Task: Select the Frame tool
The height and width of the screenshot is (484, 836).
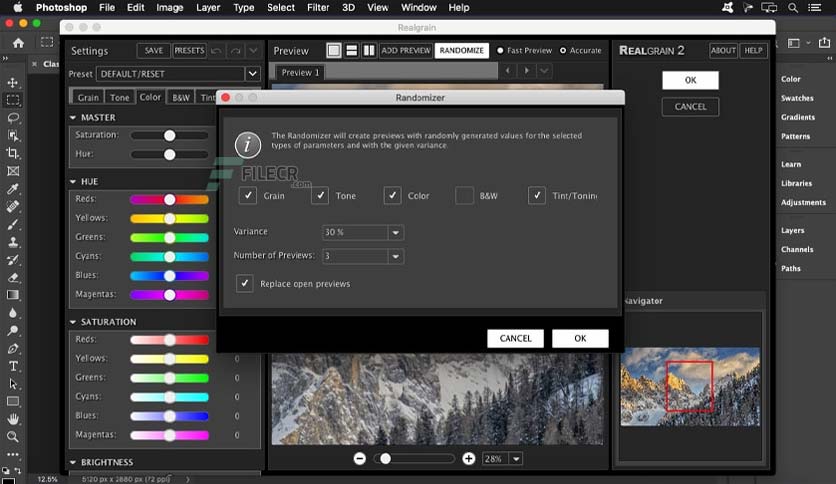Action: (x=13, y=171)
